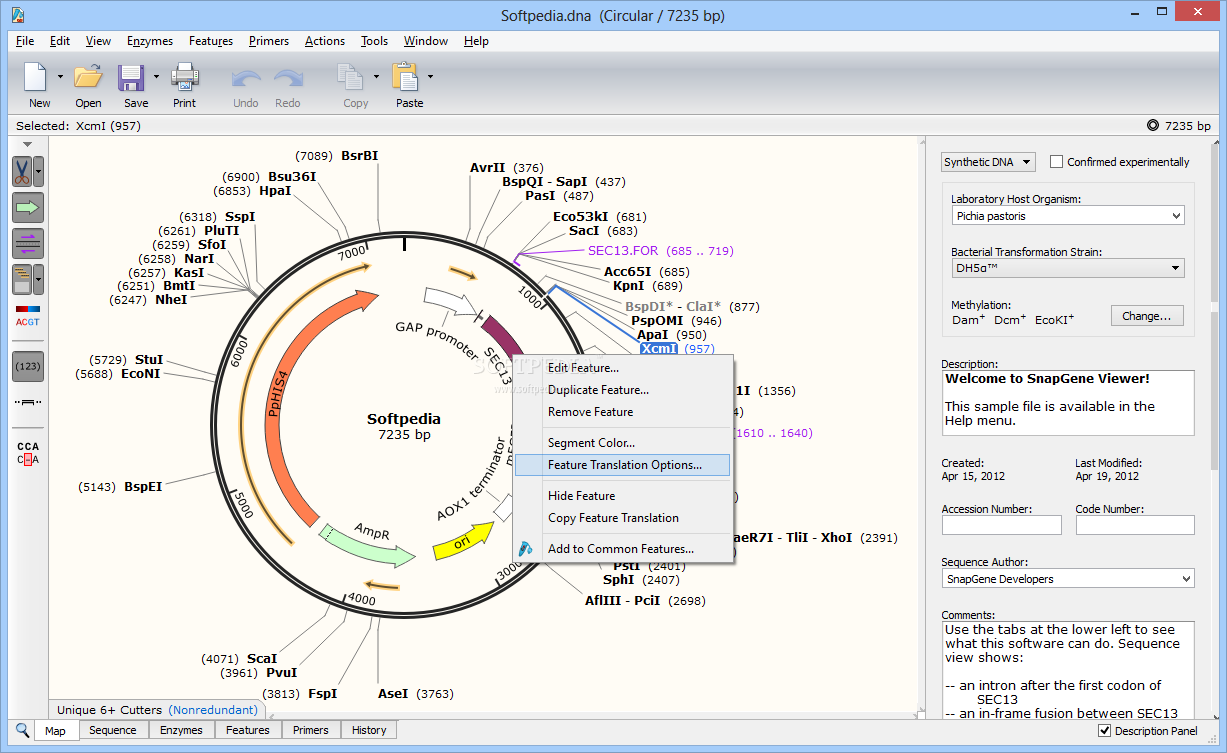This screenshot has height=753, width=1227.
Task: Open the Actions menu
Action: click(x=325, y=41)
